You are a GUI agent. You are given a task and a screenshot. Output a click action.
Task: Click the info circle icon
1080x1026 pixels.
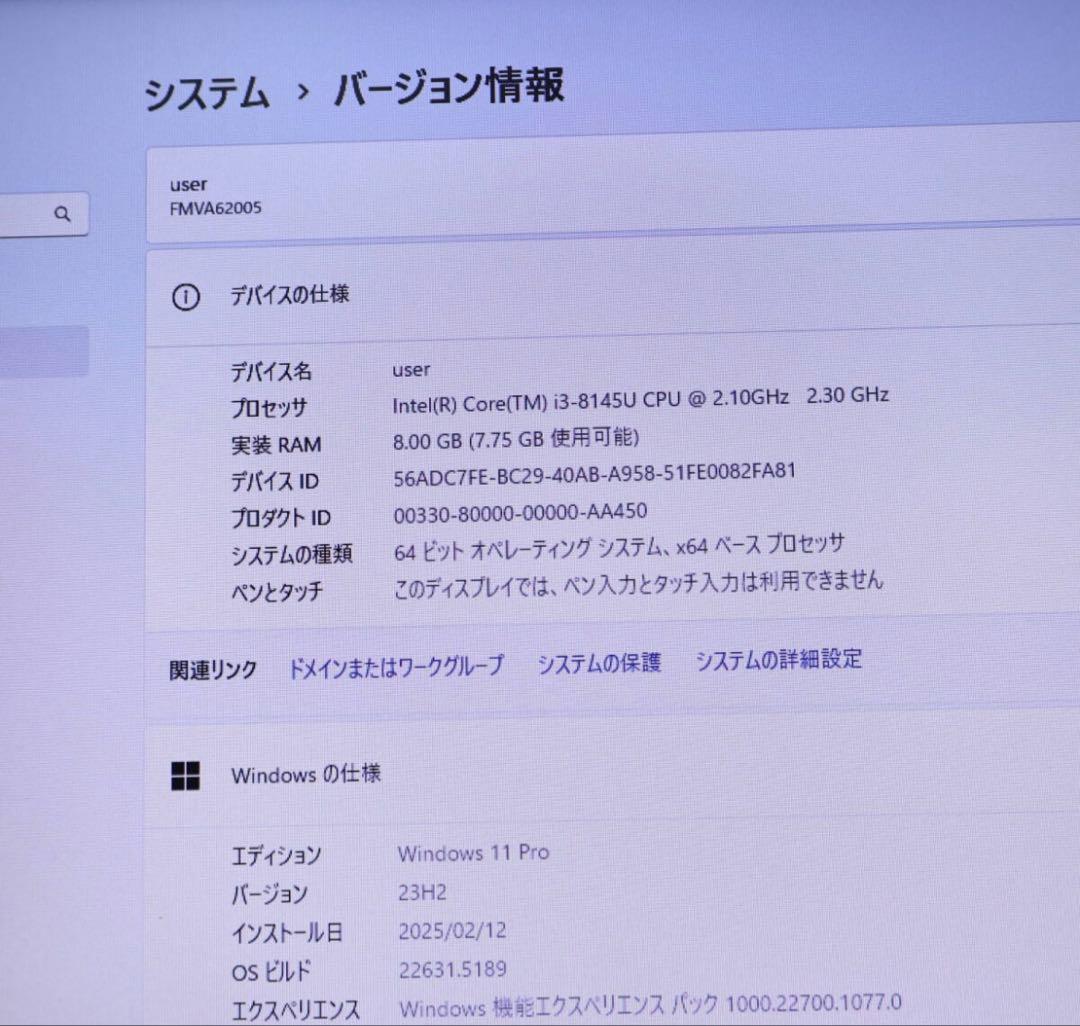click(186, 297)
